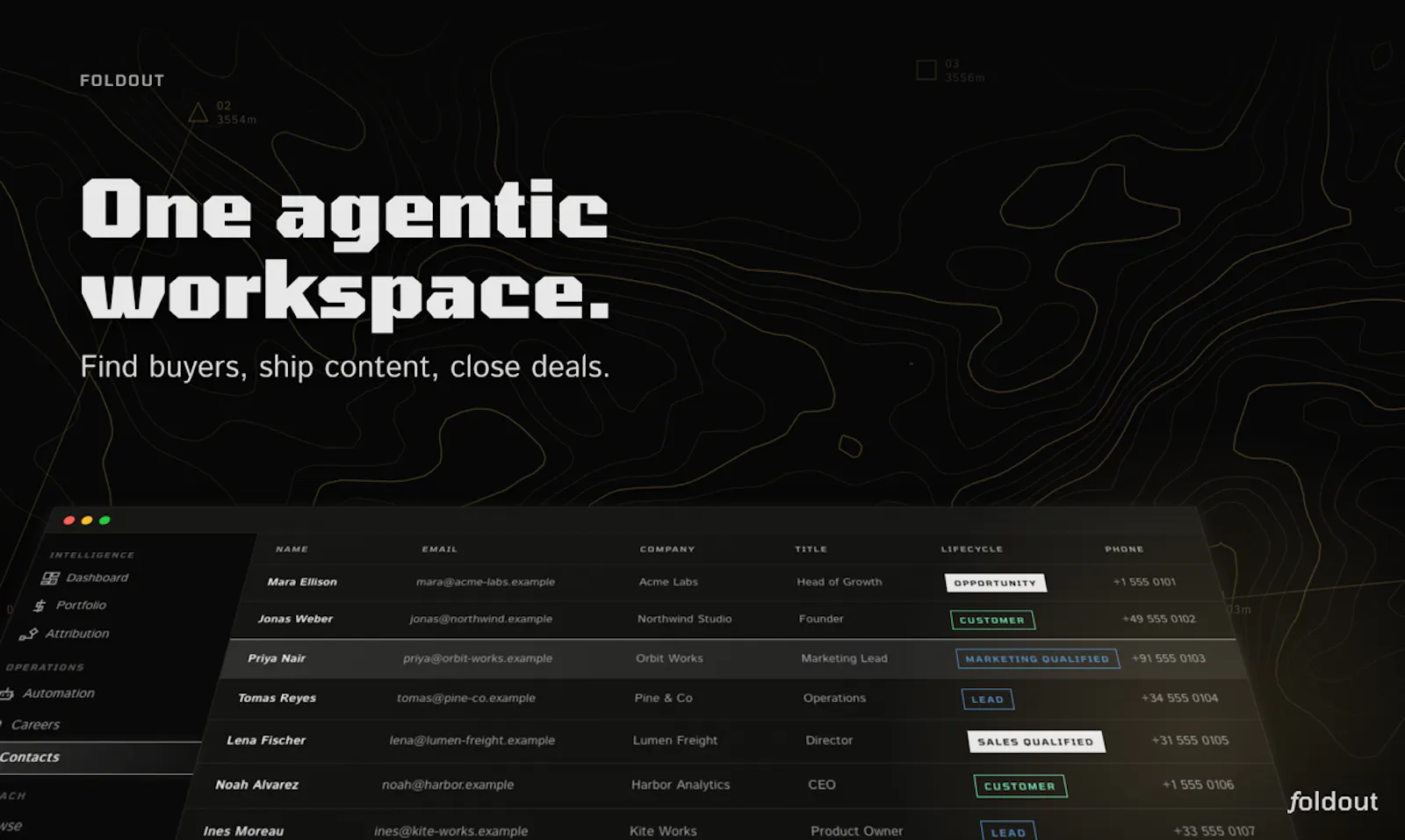Viewport: 1405px width, 840px height.
Task: Select the contact name Tomas Reyes
Action: click(x=277, y=698)
